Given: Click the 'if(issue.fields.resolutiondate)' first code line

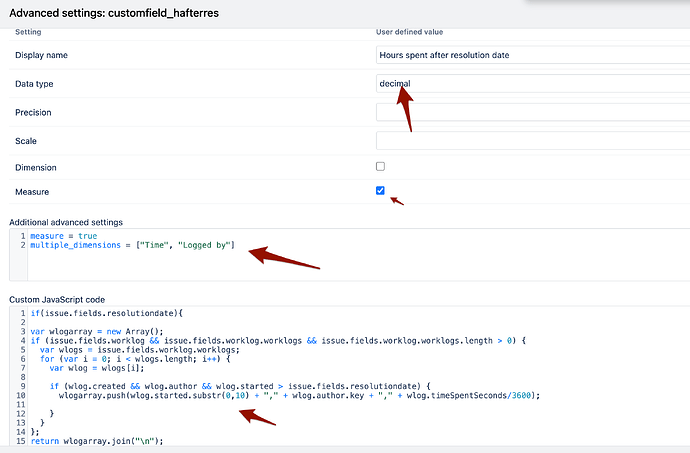Looking at the screenshot, I should (x=106, y=313).
